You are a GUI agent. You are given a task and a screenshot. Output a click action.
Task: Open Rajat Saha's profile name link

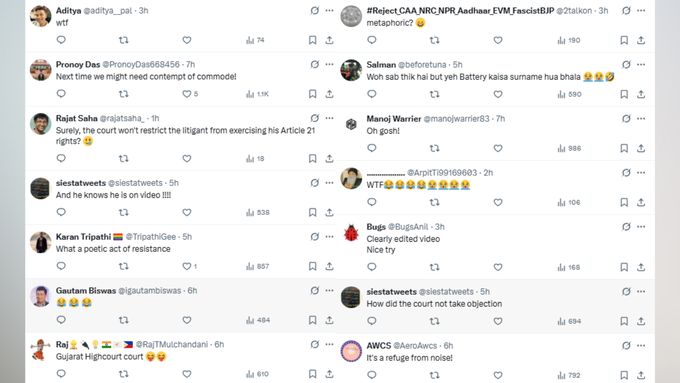[x=77, y=118]
